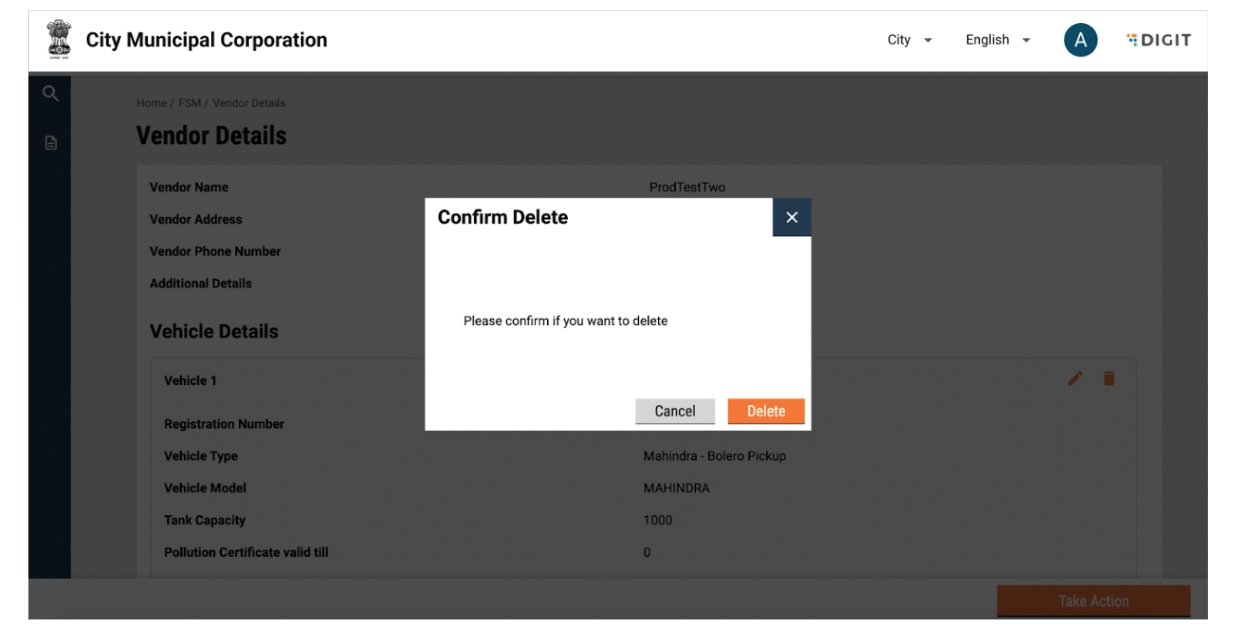Viewport: 1252px width, 637px height.
Task: Click the Confirm Delete dialog heading
Action: click(x=503, y=217)
